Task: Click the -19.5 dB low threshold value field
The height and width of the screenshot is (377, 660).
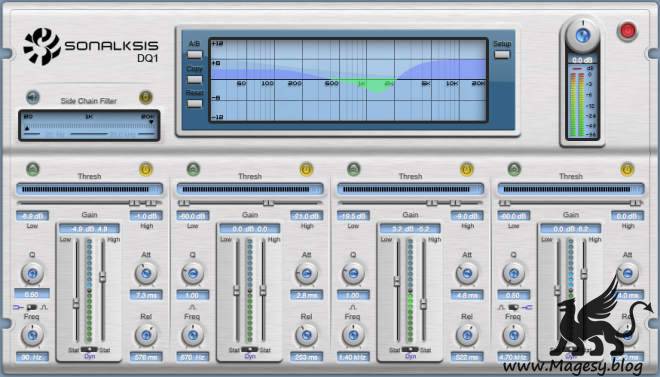Action: tap(353, 216)
